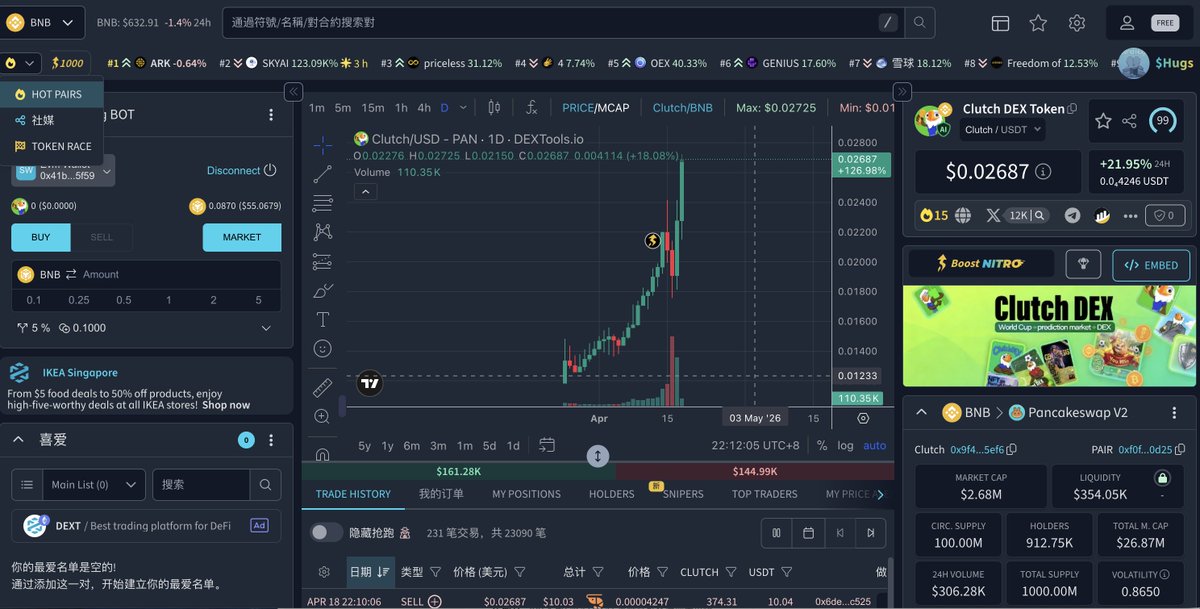Open trade table column settings gear
This screenshot has height=609, width=1200.
(x=324, y=572)
